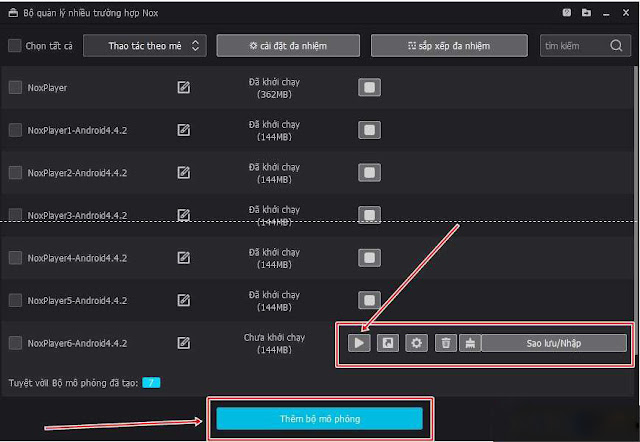Image resolution: width=640 pixels, height=442 pixels.
Task: Click 'Thêm bộ mô phỏng' button
Action: [320, 419]
